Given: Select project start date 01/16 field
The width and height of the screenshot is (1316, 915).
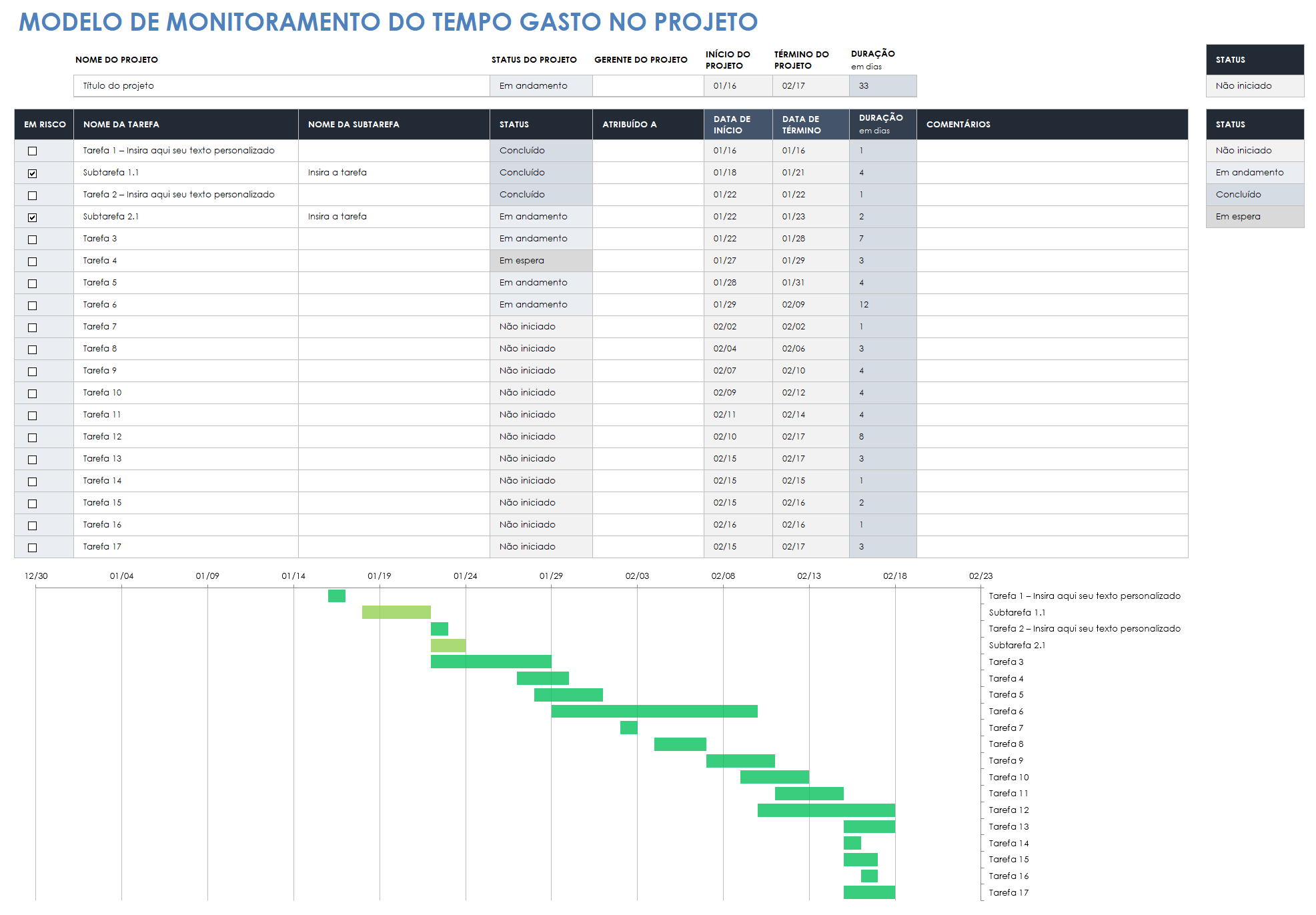Looking at the screenshot, I should click(x=738, y=85).
